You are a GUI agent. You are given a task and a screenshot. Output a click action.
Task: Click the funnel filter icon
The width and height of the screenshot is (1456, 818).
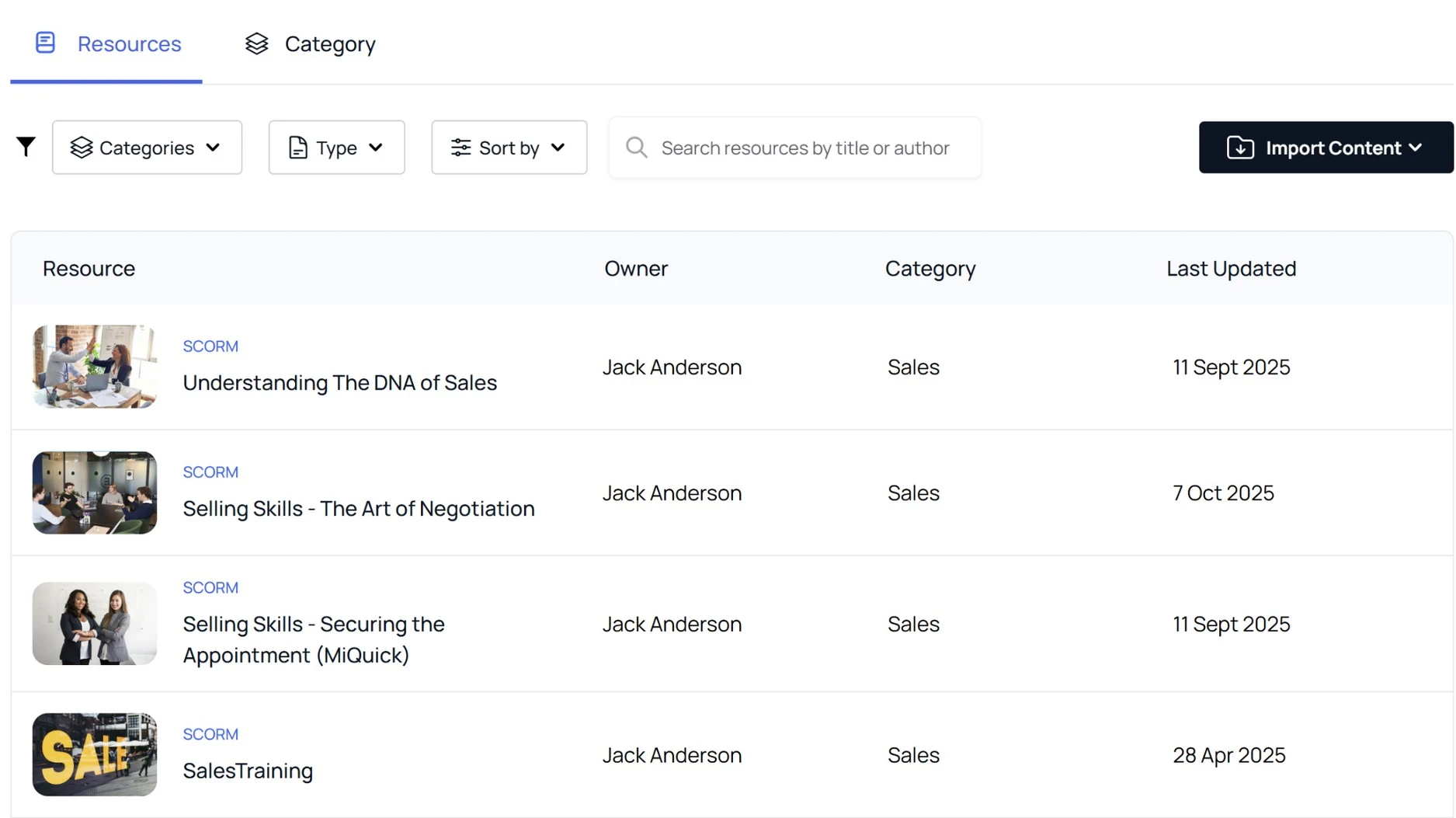tap(26, 147)
